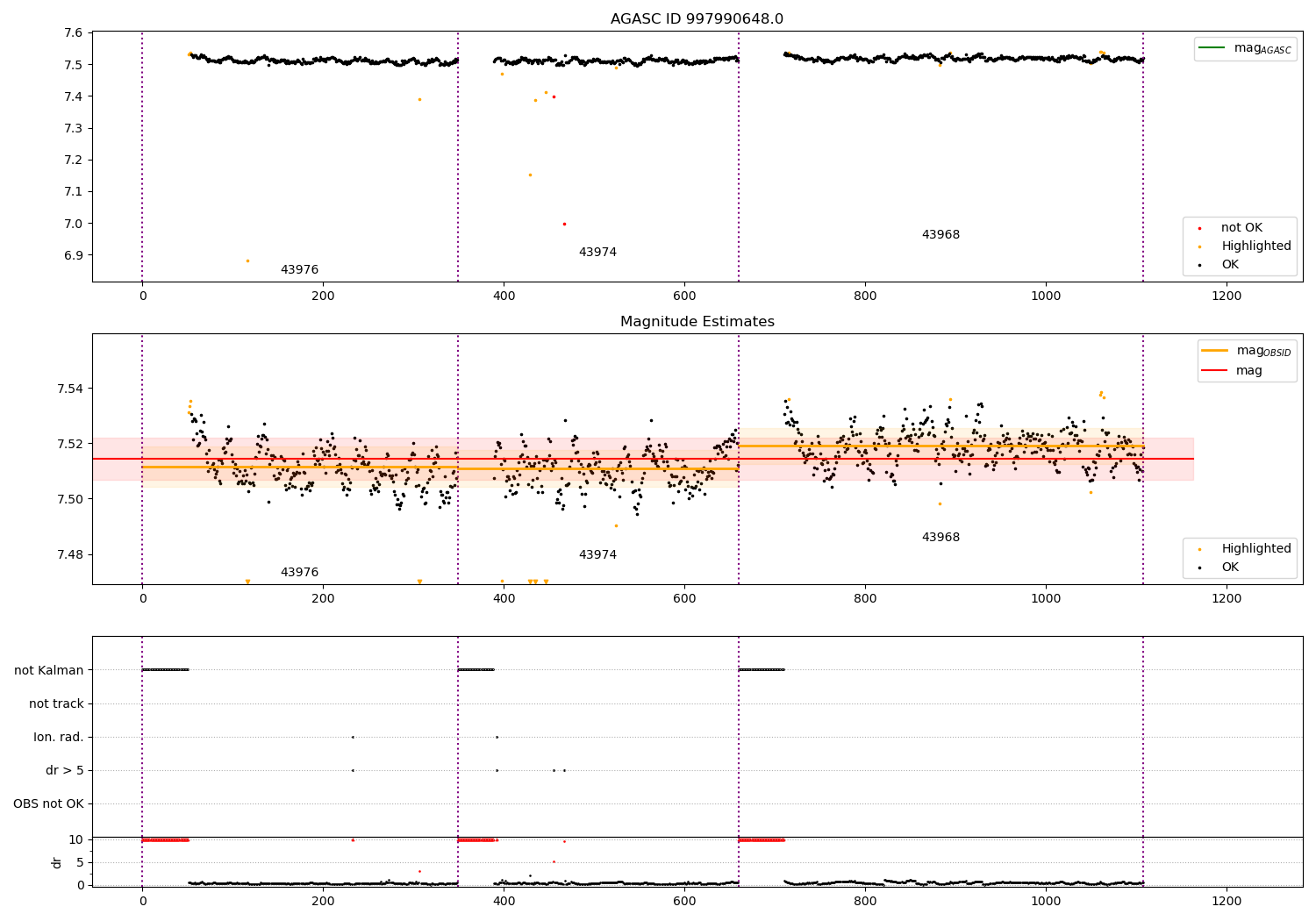Click the 43968 label in the AGASC ID plot
This screenshot has width=1316, height=921.
(x=941, y=235)
